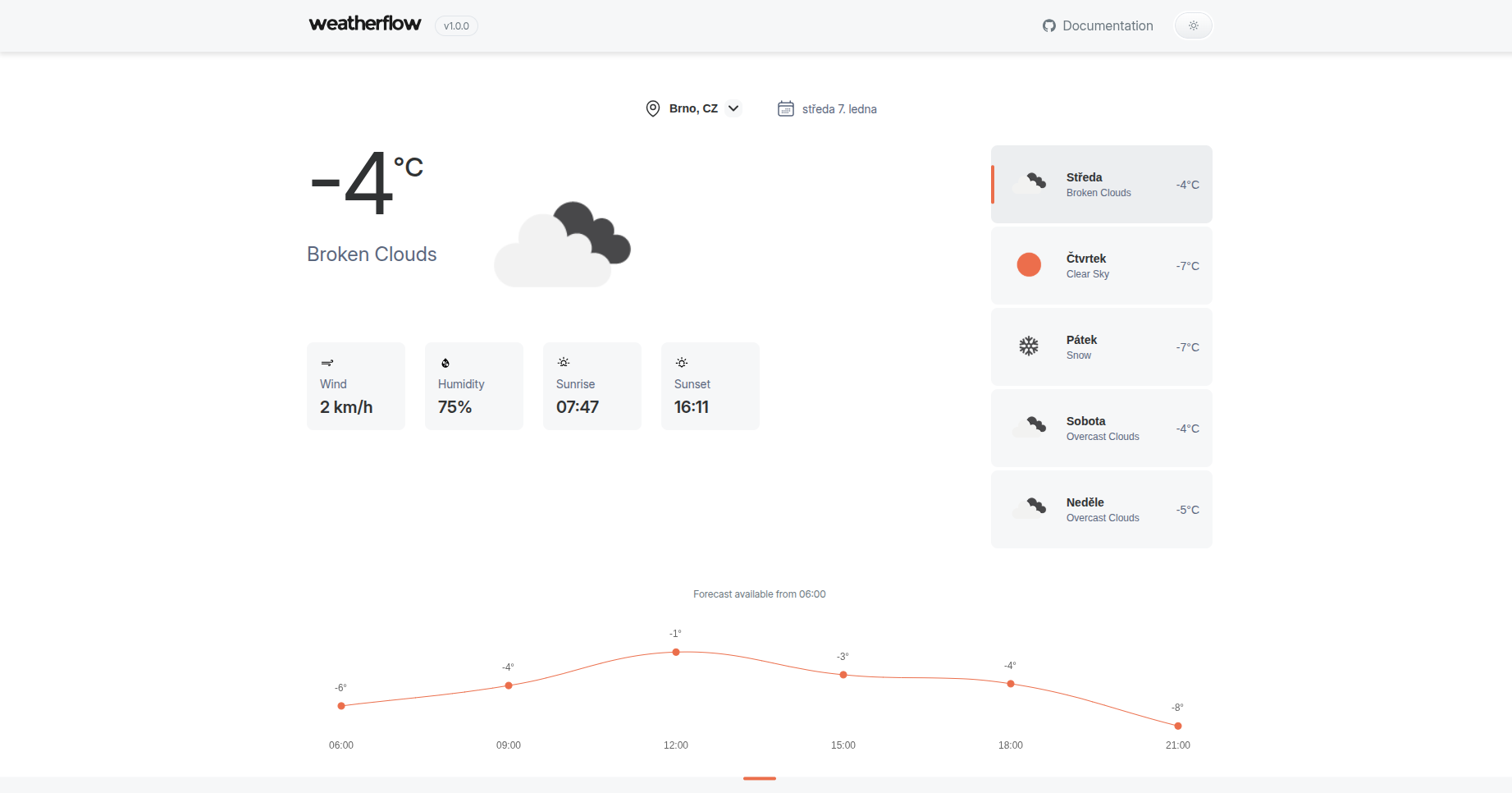This screenshot has height=793, width=1512.
Task: Click the sunrise sun icon
Action: 563,361
